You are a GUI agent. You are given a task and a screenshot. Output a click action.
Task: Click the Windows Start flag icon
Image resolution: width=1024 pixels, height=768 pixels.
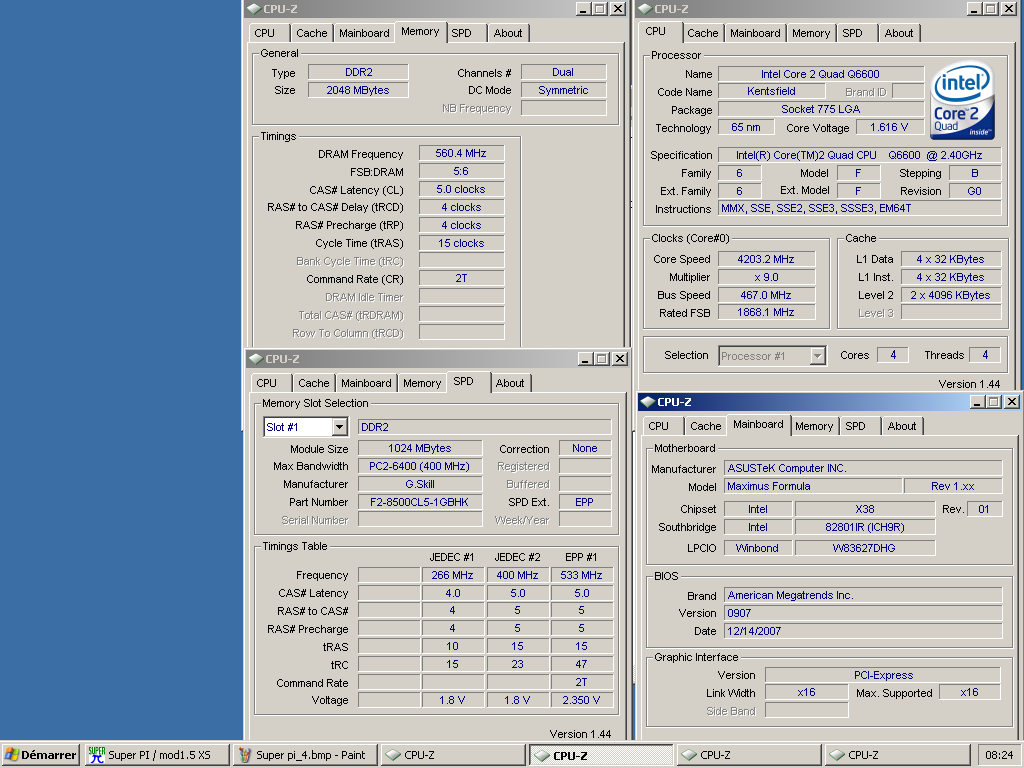(11, 755)
